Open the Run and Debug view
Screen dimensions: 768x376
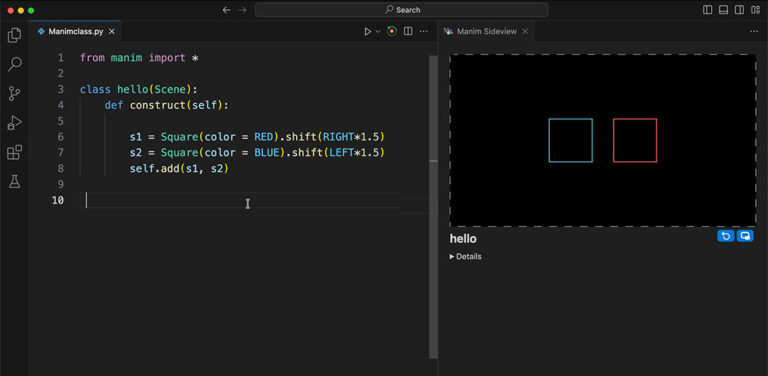15,122
